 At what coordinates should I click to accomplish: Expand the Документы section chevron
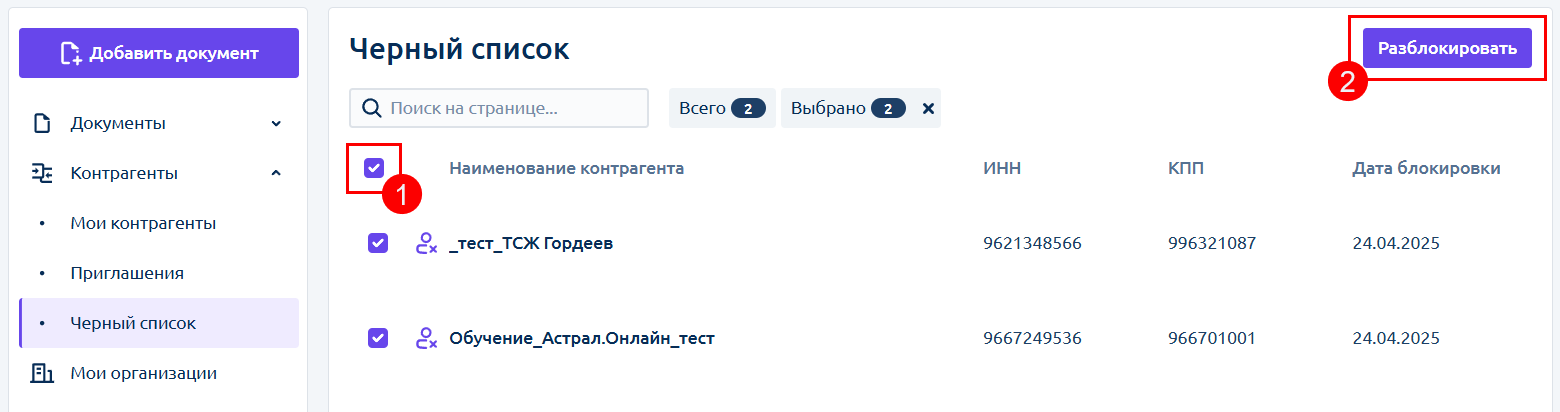tap(276, 124)
